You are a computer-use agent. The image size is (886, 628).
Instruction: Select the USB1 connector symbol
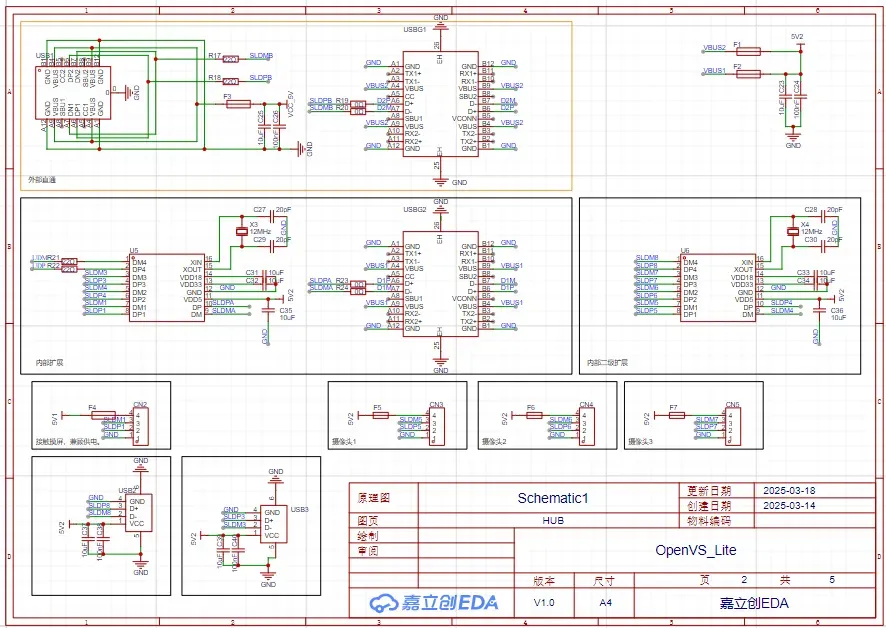pos(73,92)
